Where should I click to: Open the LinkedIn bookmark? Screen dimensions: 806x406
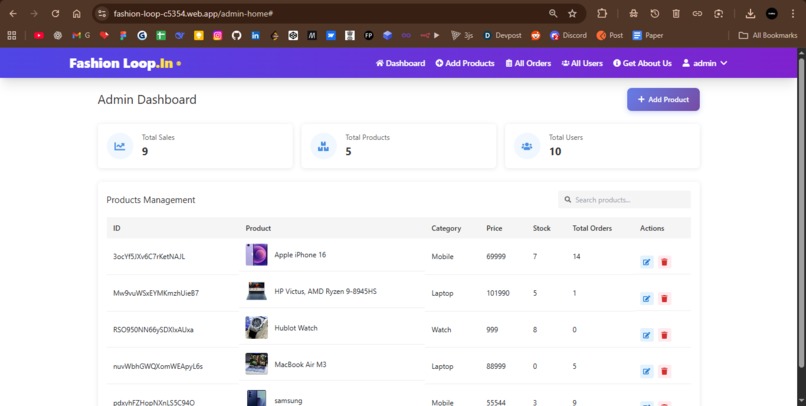coord(255,35)
